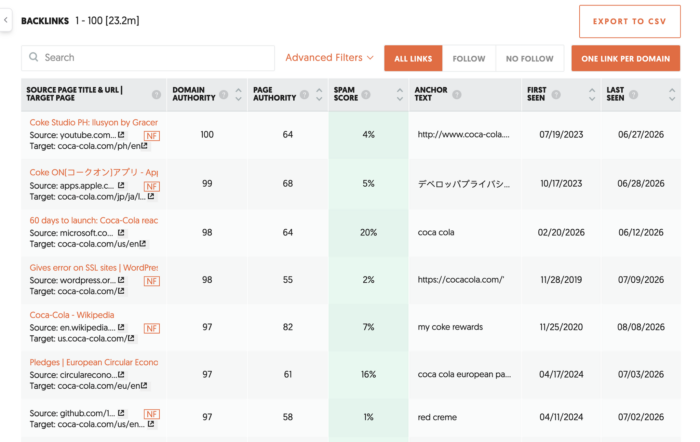Click anchor text 'https://cocacola.com/'
The width and height of the screenshot is (700, 442).
(461, 280)
